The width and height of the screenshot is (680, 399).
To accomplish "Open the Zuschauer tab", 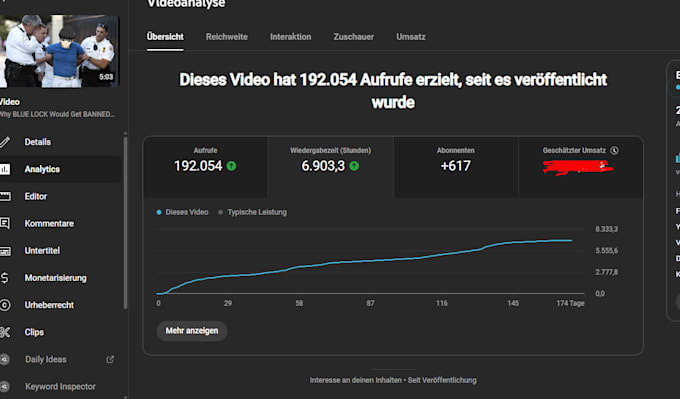I will (353, 37).
